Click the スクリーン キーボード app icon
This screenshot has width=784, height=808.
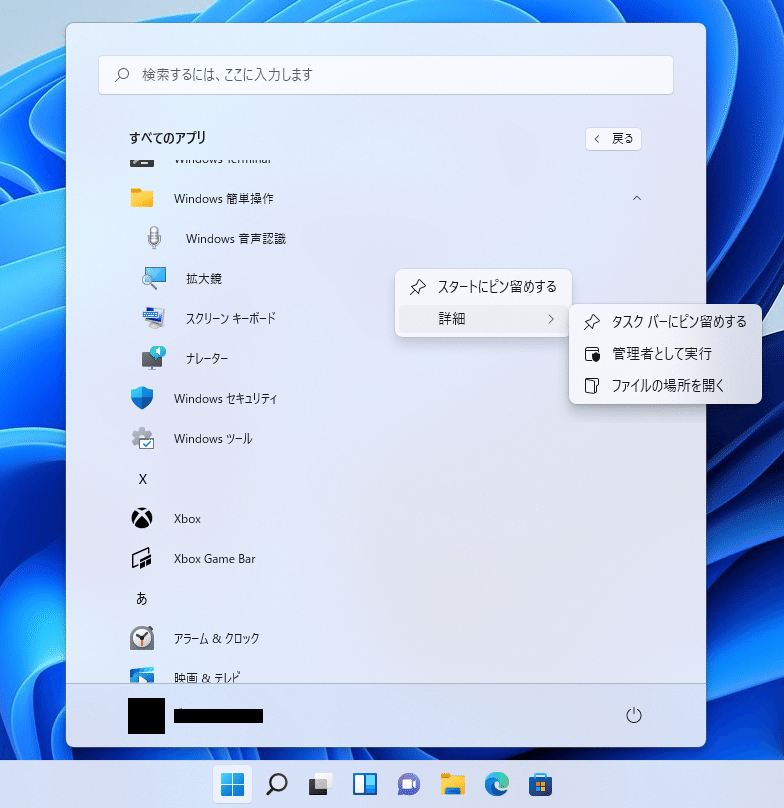pyautogui.click(x=154, y=318)
